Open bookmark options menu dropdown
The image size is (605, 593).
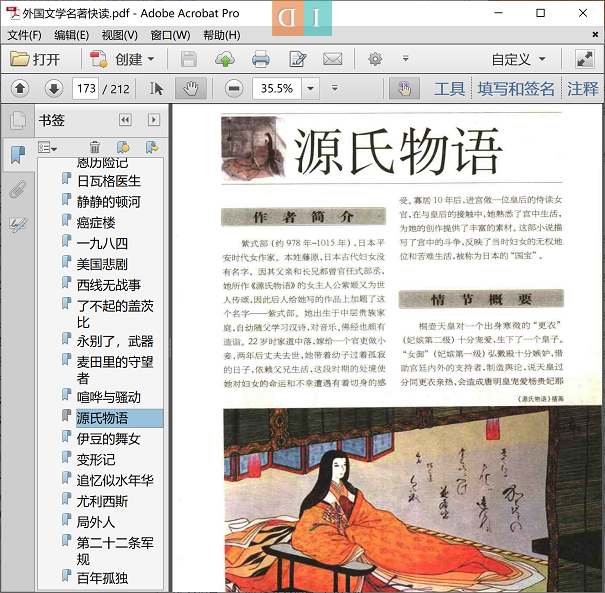(x=47, y=147)
